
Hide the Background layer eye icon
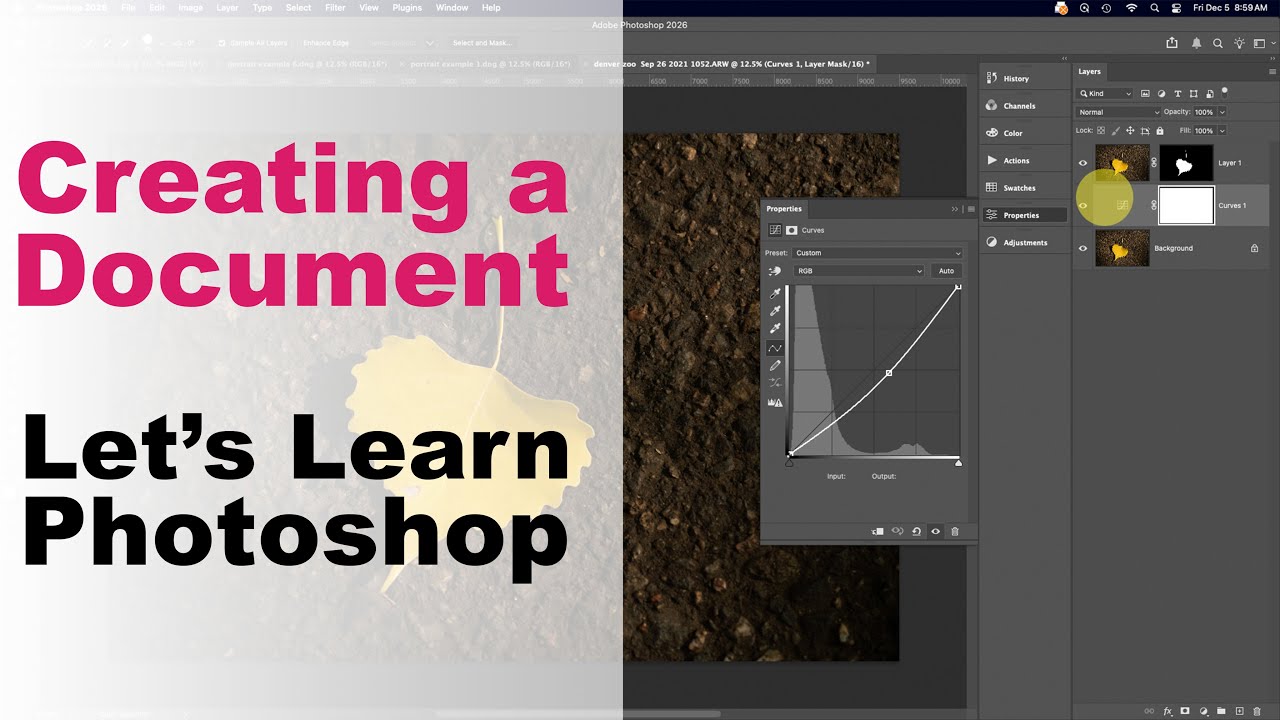pyautogui.click(x=1083, y=248)
